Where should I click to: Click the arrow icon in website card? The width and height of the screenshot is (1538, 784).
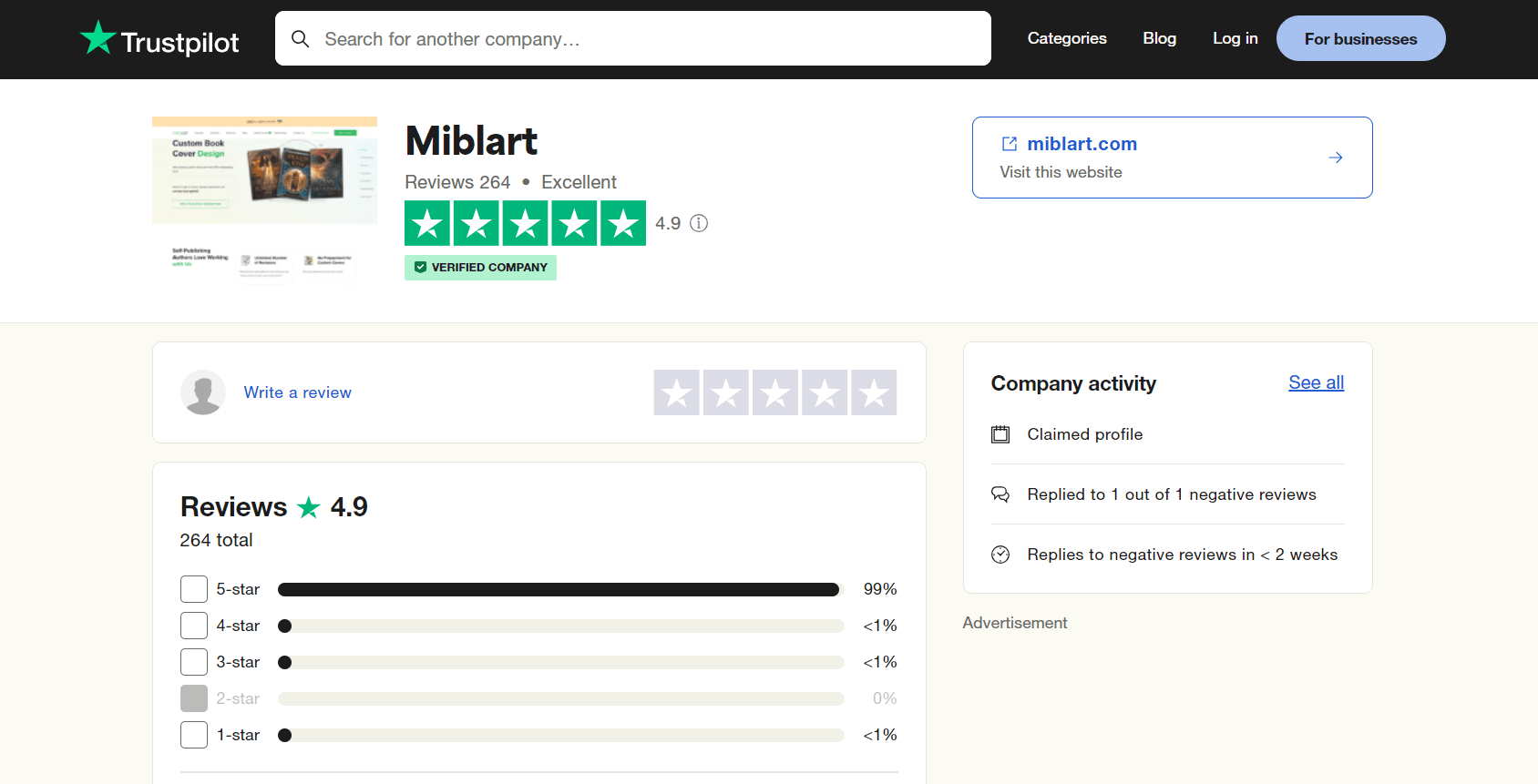click(1336, 158)
